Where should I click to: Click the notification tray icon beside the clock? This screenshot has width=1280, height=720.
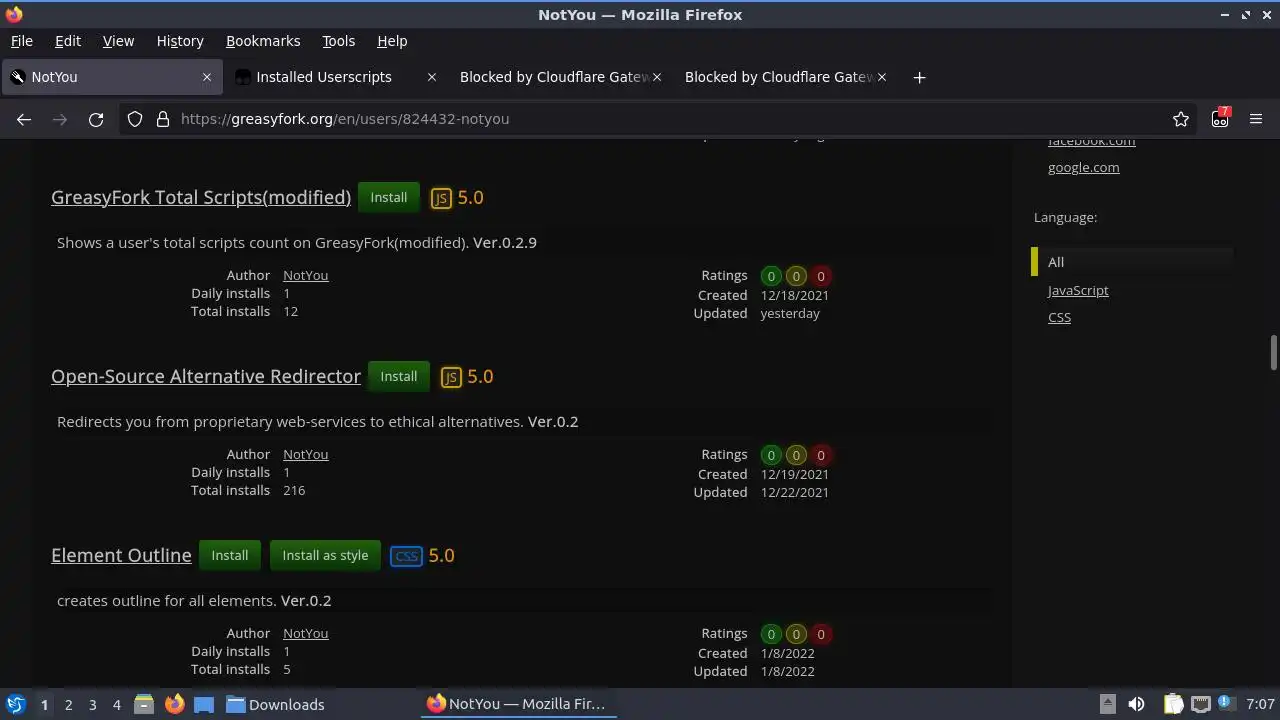[1225, 704]
